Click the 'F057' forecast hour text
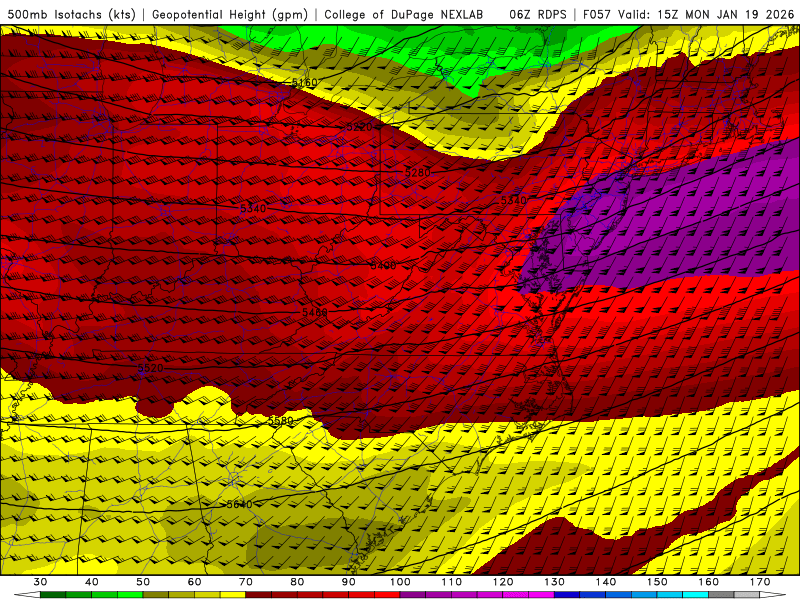The height and width of the screenshot is (600, 800). tap(596, 15)
